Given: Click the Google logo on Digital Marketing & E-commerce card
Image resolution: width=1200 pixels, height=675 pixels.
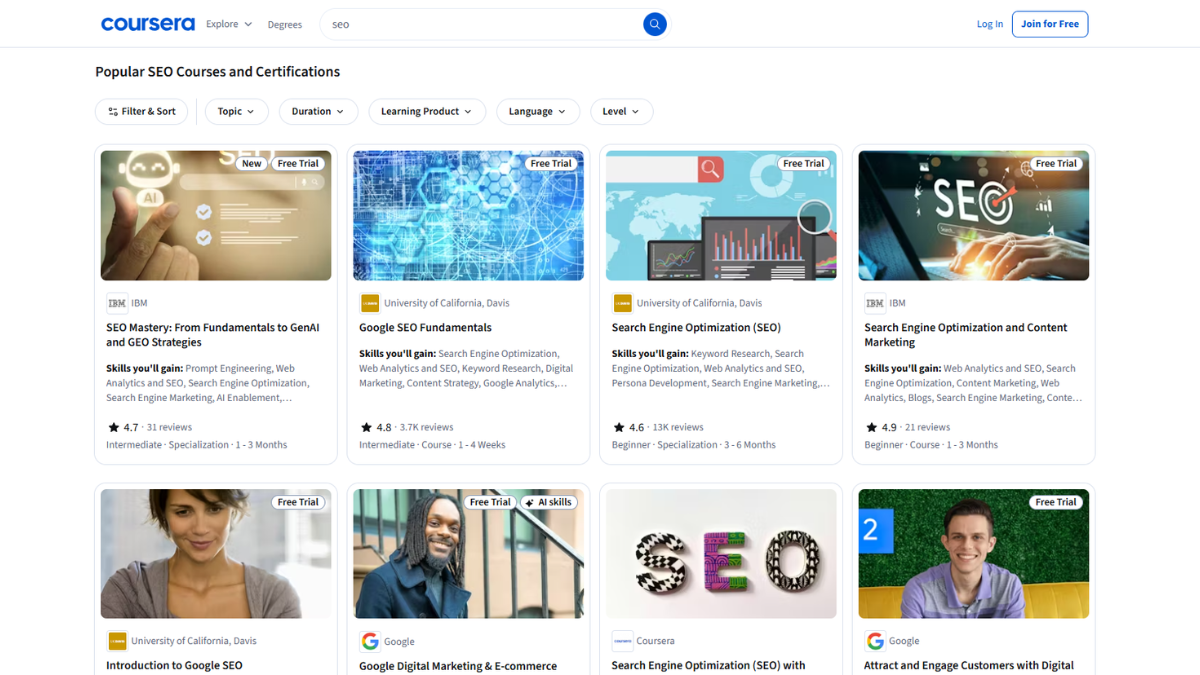Looking at the screenshot, I should [x=370, y=640].
